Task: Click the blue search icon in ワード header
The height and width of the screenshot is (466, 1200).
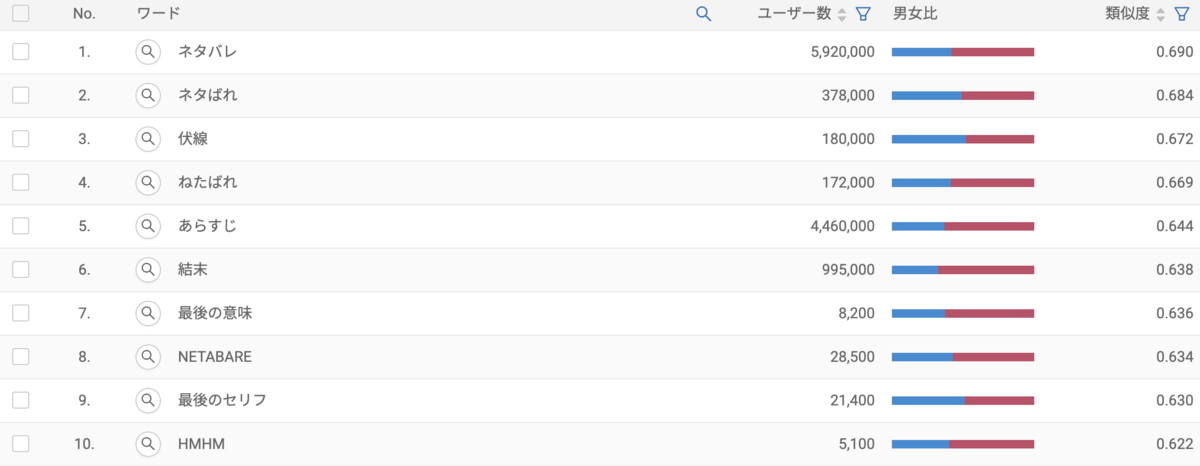Action: (703, 14)
